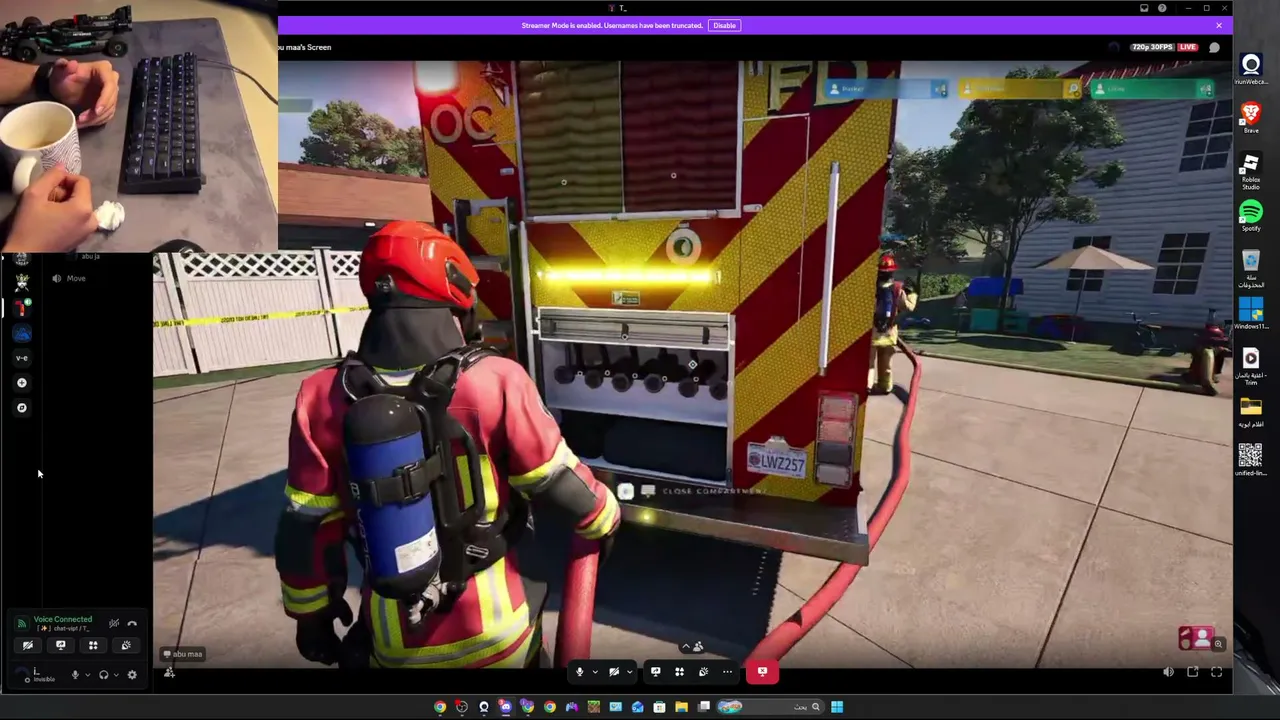Image resolution: width=1280 pixels, height=720 pixels.
Task: Open the Recycle Bin on the desktop
Action: pyautogui.click(x=1251, y=269)
